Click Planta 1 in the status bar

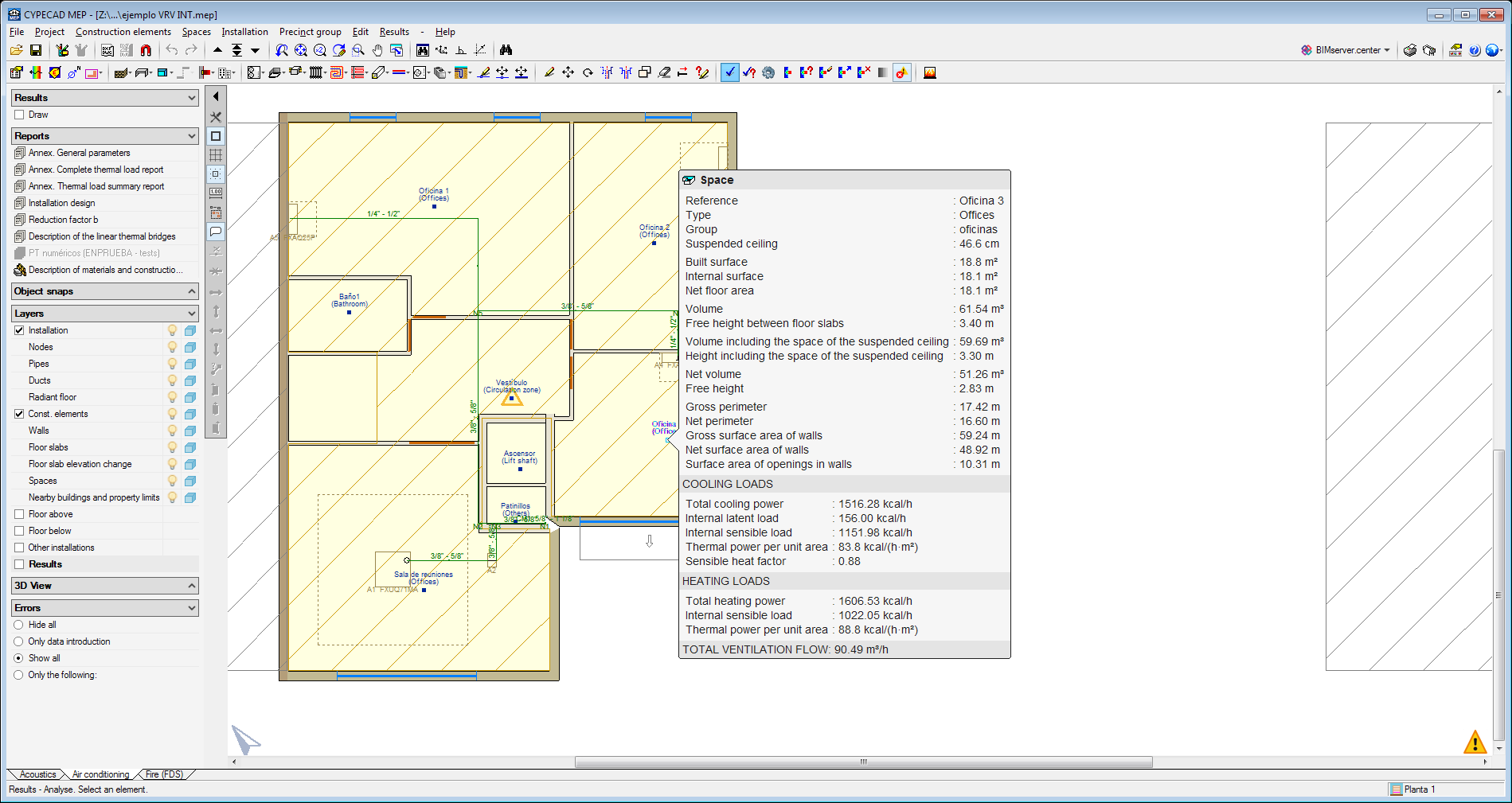point(1420,789)
